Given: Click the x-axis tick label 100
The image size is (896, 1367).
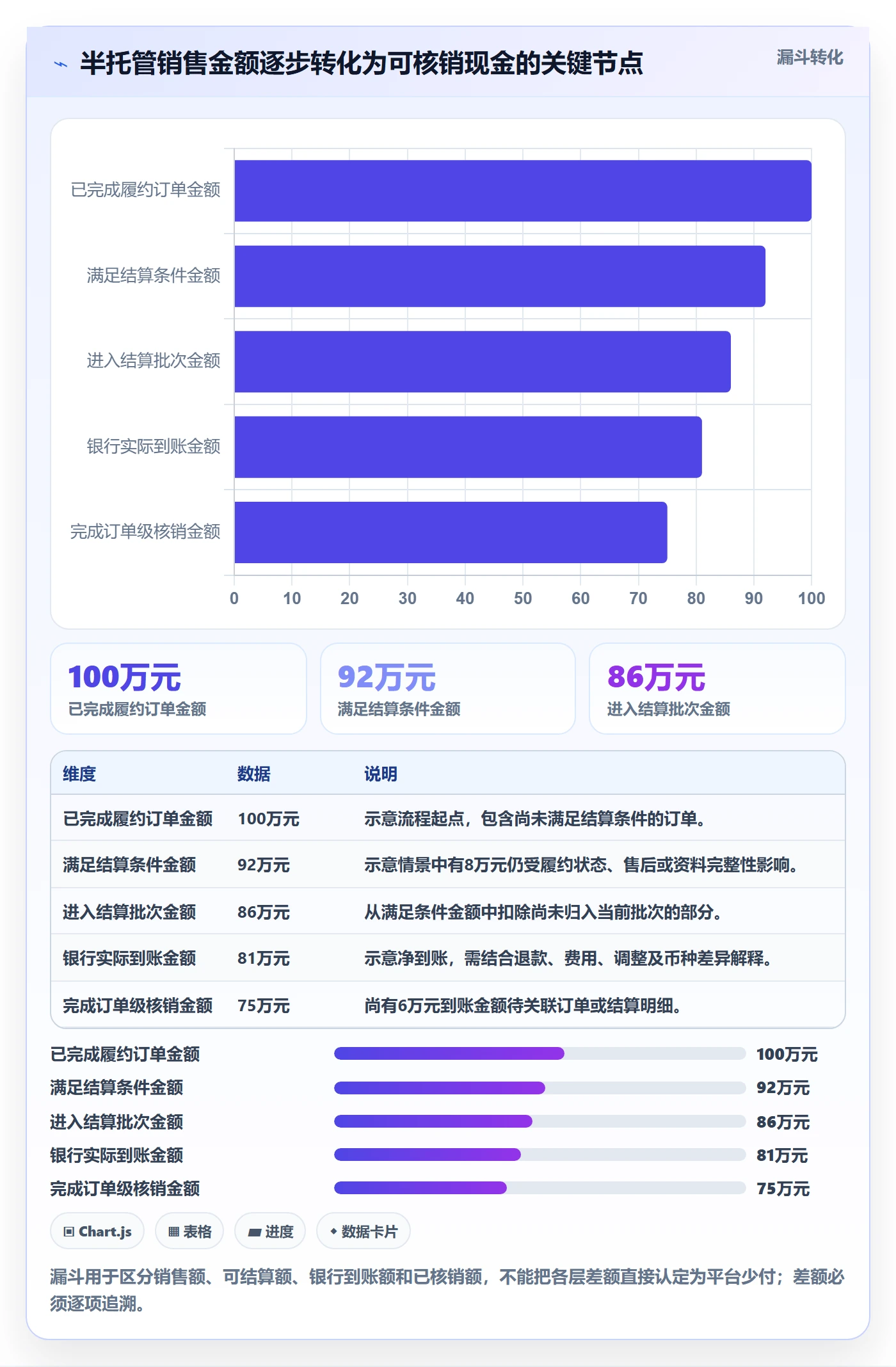Looking at the screenshot, I should click(x=812, y=598).
